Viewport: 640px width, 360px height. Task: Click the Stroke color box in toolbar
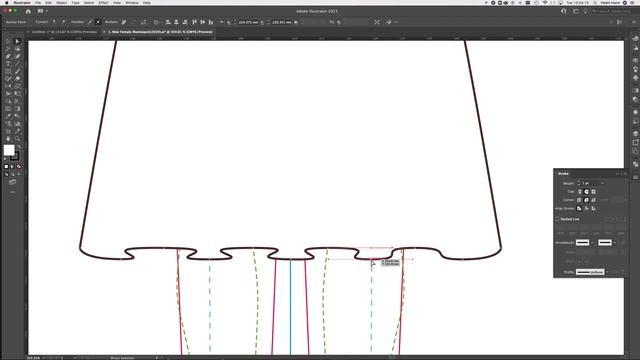(x=16, y=156)
